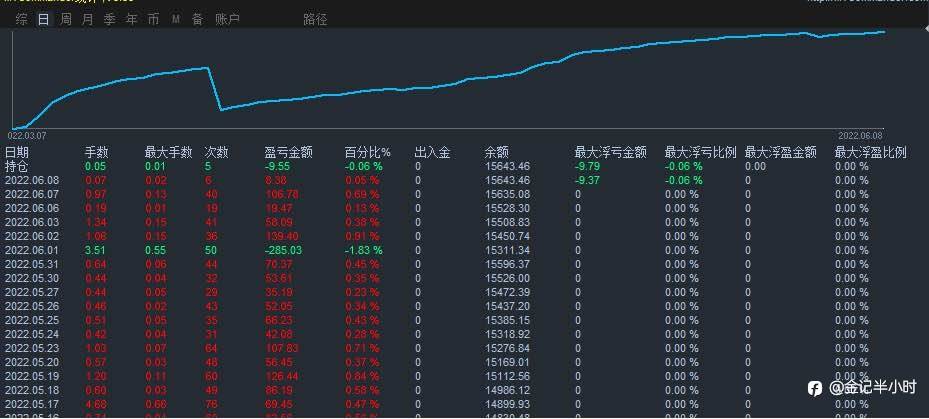Screen dimensions: 929x419
Task: Click the M icon in tab bar
Action: [x=176, y=20]
